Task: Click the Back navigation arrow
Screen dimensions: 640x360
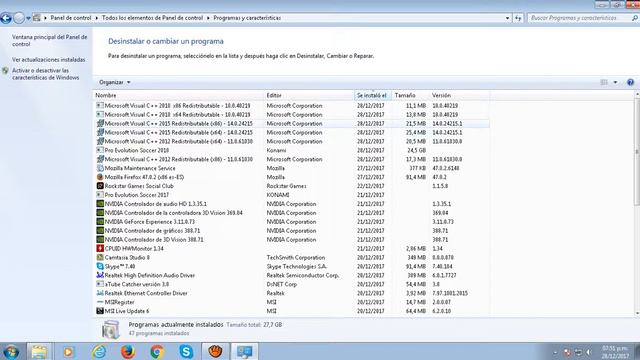Action: tap(6, 18)
